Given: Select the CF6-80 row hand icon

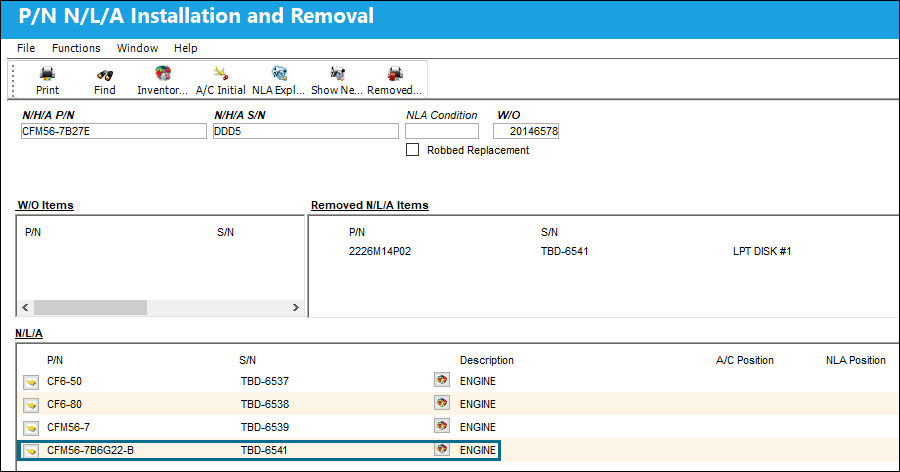Looking at the screenshot, I should (x=31, y=405).
